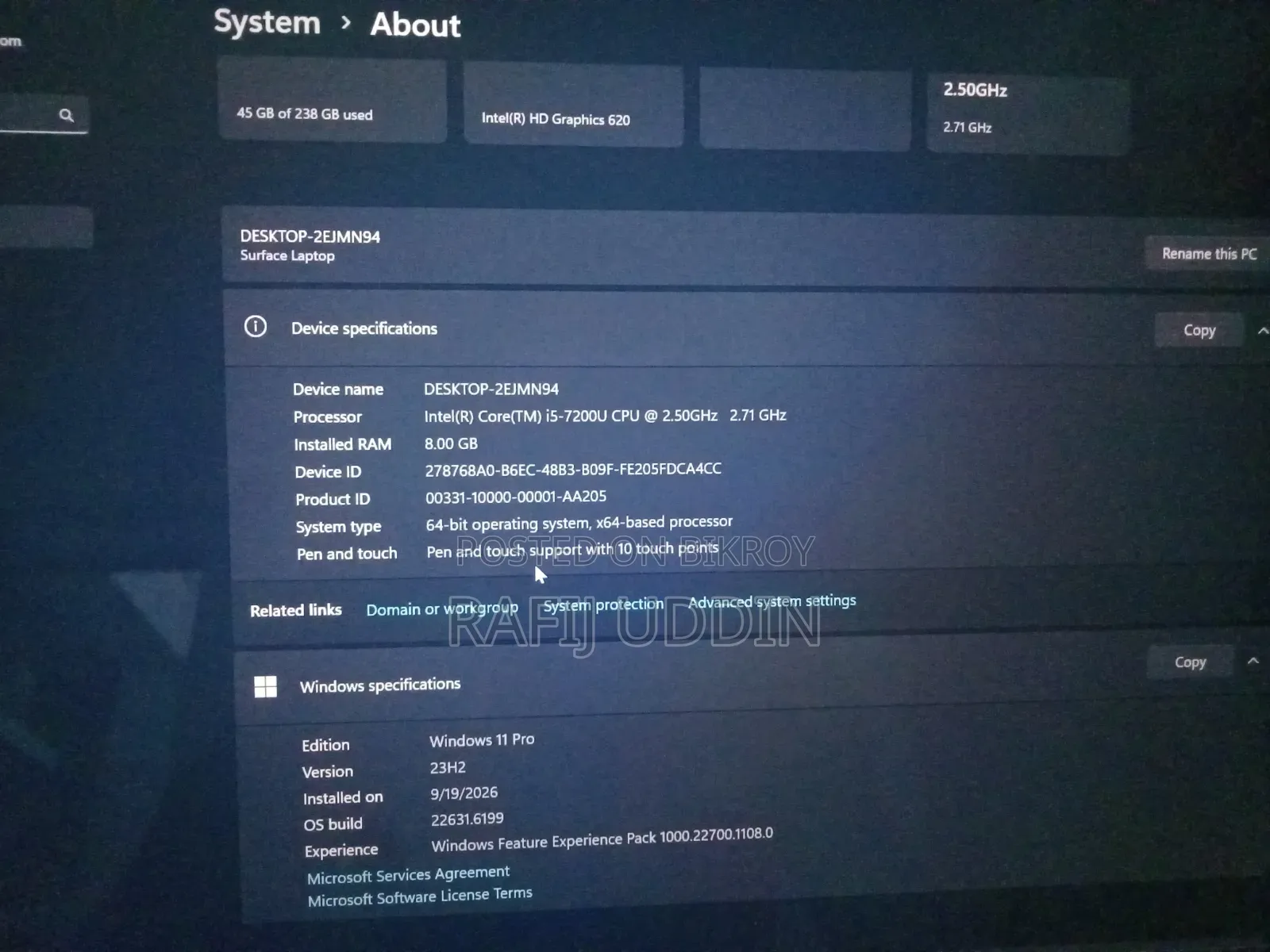Click the System type 64-bit value
Screen dimensions: 1270x952
pos(579,523)
